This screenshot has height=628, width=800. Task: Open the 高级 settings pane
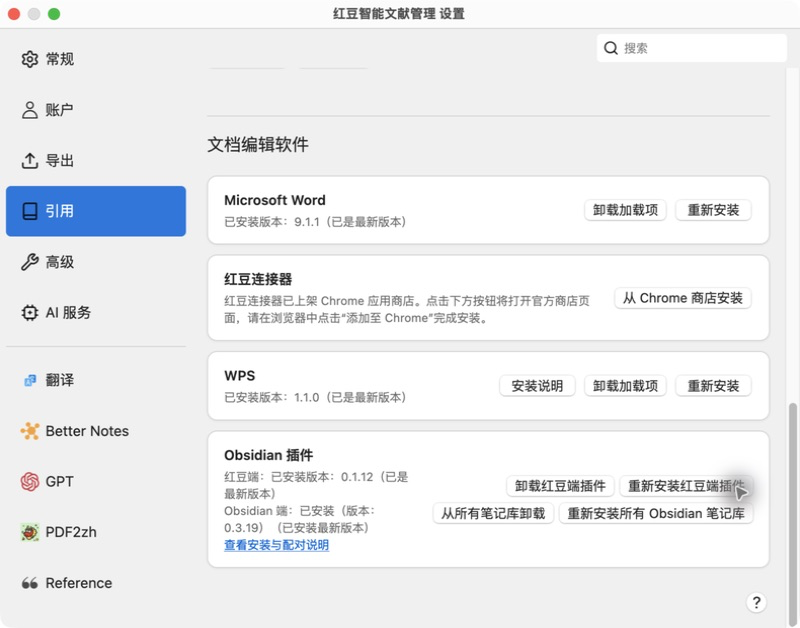point(96,262)
